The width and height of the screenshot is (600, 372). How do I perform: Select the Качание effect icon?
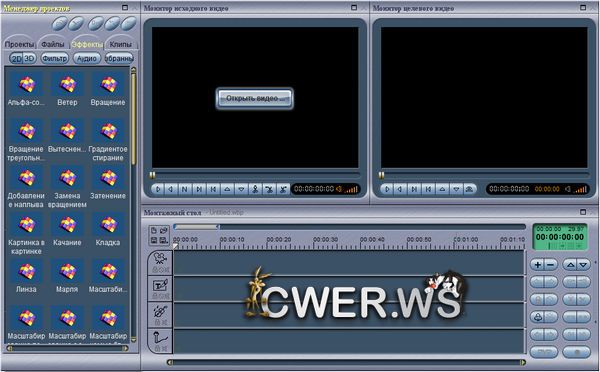(67, 224)
